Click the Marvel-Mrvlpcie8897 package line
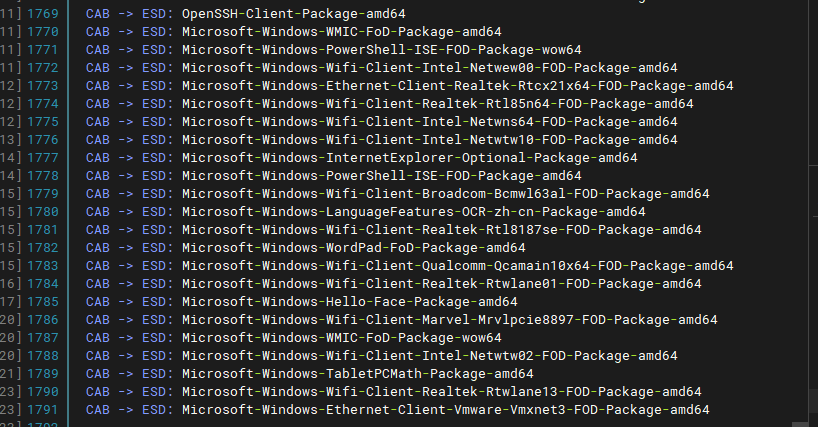The height and width of the screenshot is (427, 818). [x=449, y=320]
